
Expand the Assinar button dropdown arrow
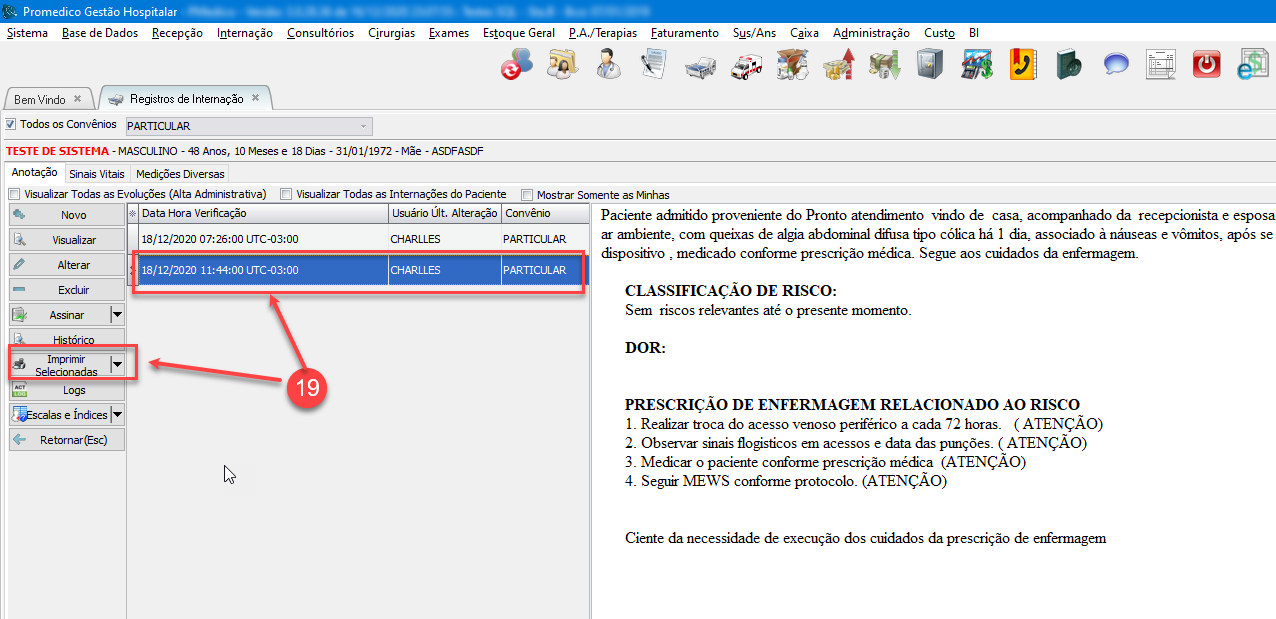117,315
